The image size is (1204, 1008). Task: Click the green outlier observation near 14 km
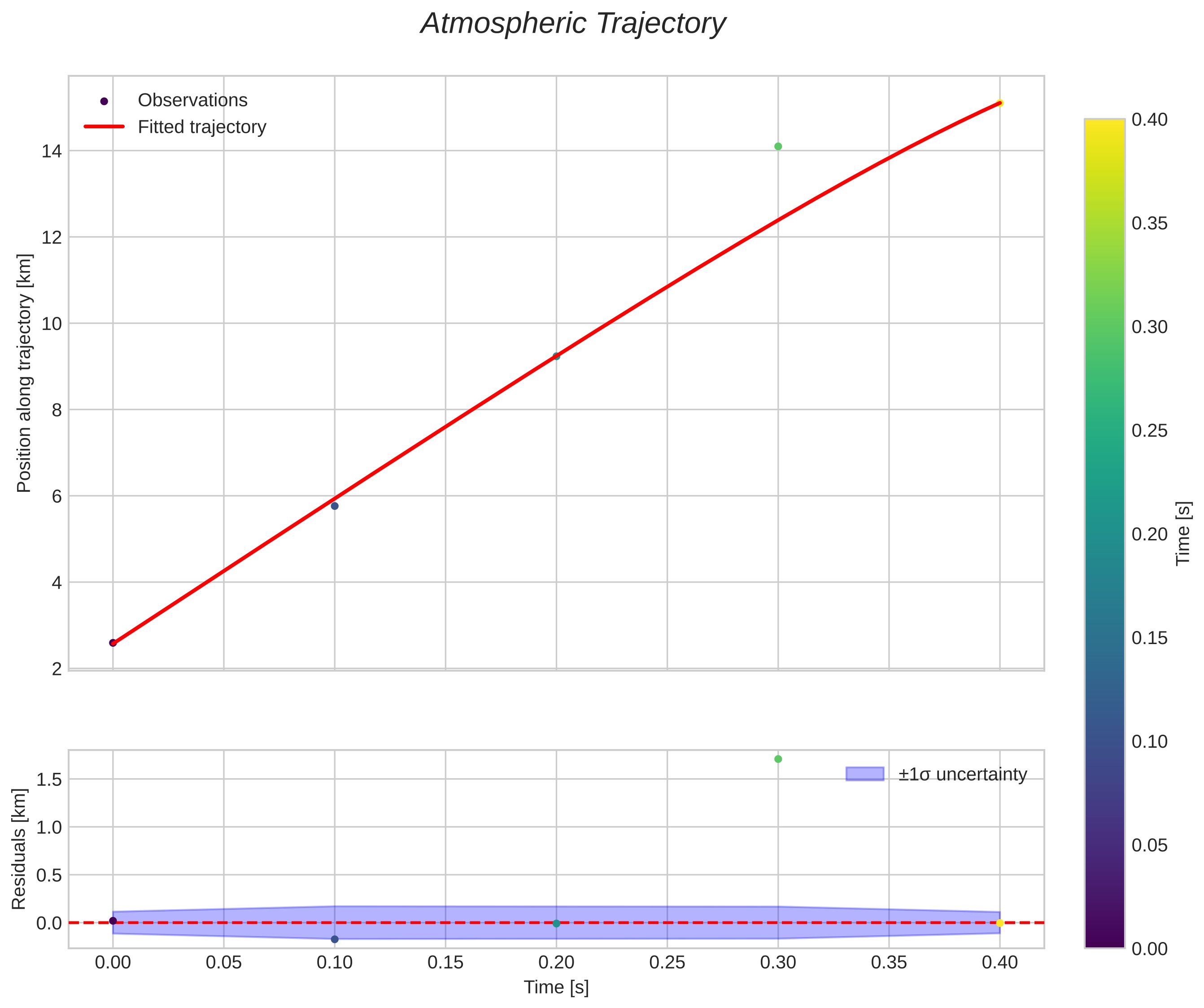[x=778, y=146]
